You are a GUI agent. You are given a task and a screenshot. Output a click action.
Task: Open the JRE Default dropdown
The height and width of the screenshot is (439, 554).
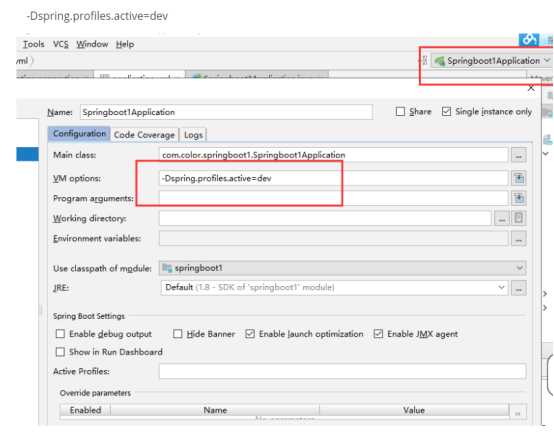[x=334, y=287]
